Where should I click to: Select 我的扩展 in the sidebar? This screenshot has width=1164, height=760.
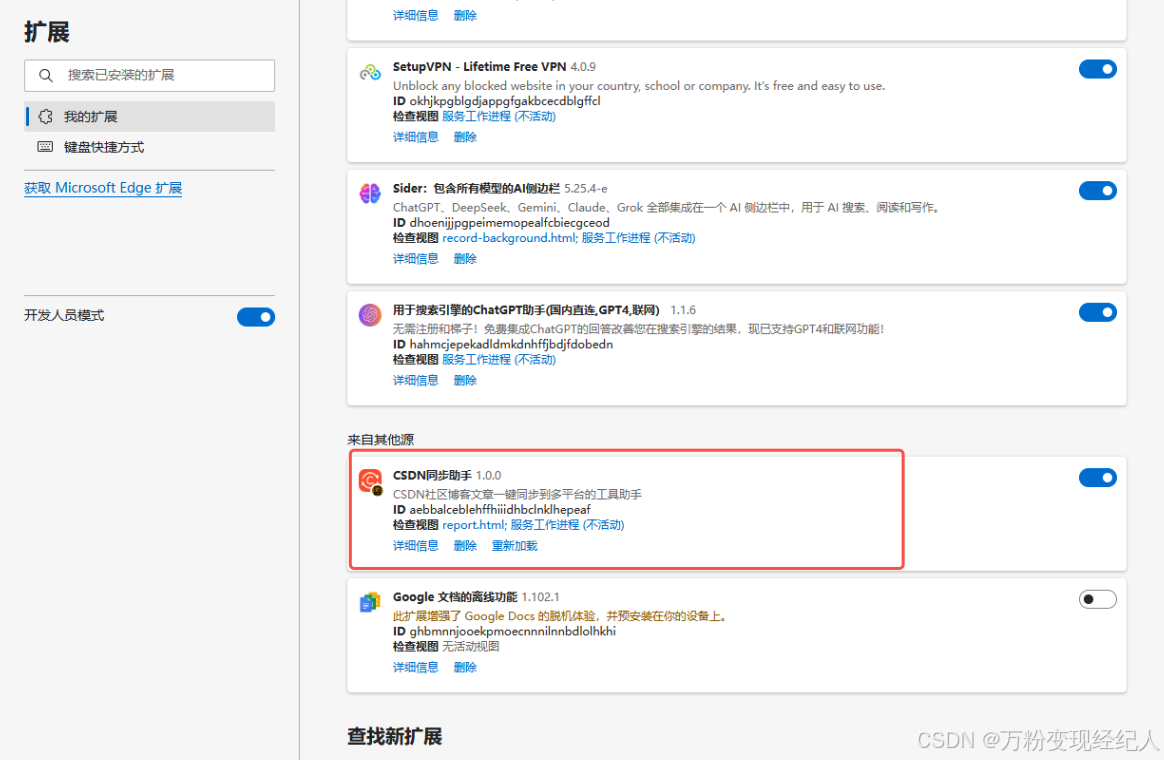click(149, 117)
